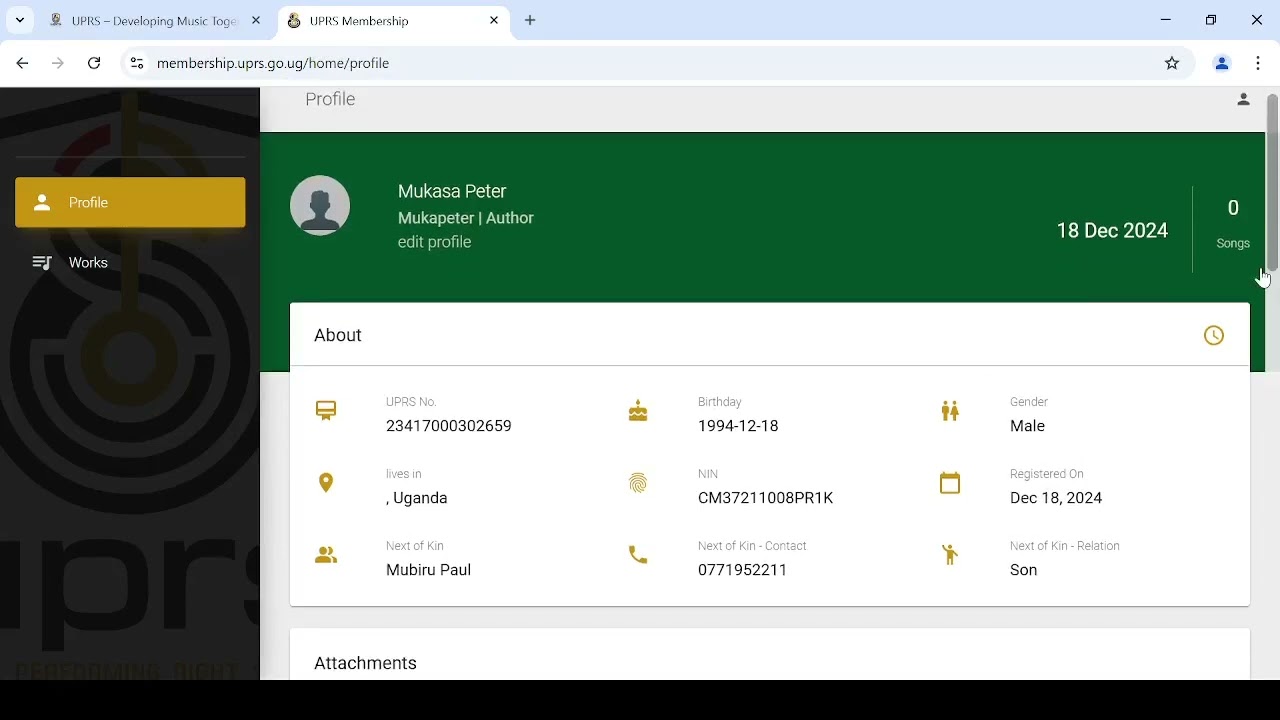Select the UPRS Membership tab
Image resolution: width=1280 pixels, height=720 pixels.
click(390, 21)
